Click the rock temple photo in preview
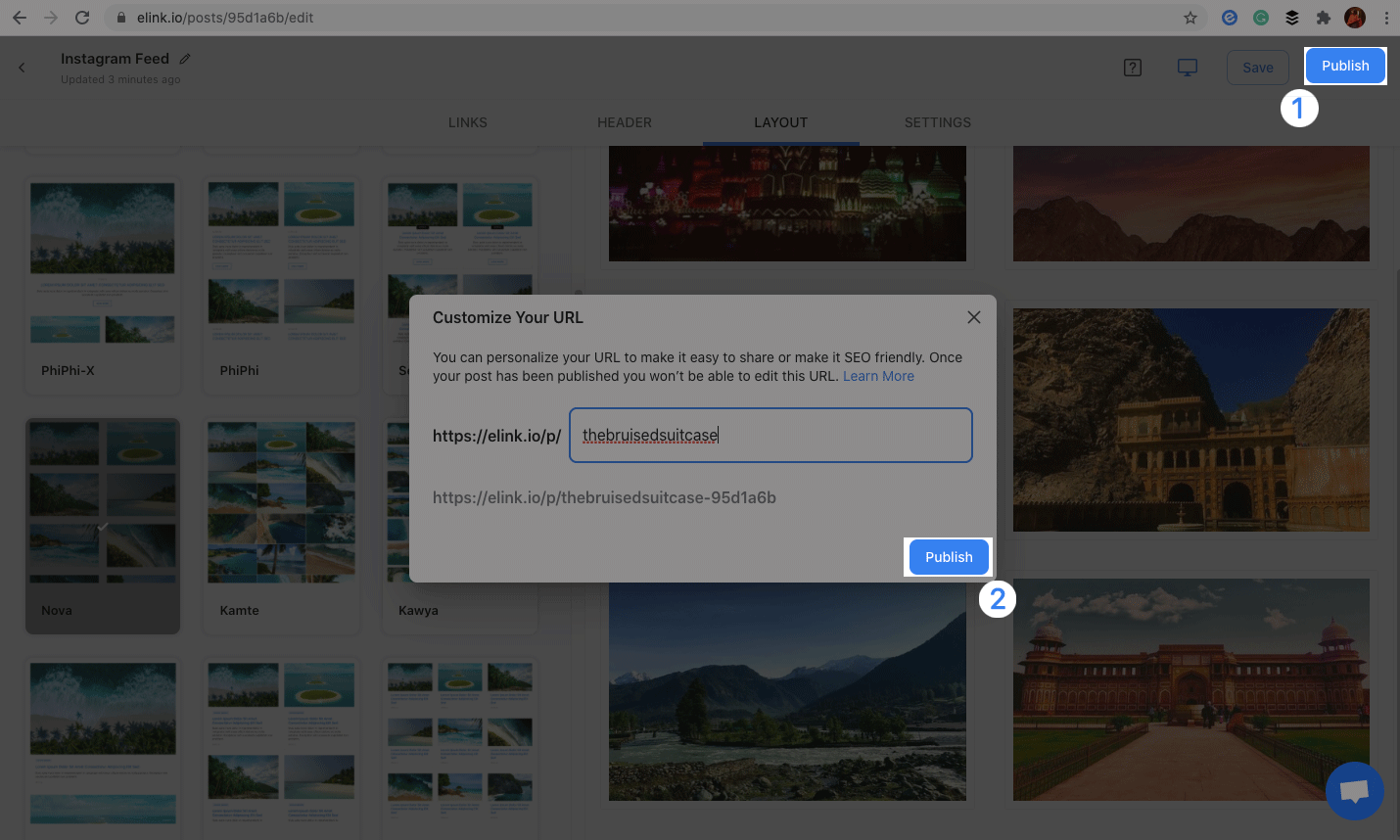This screenshot has height=840, width=1400. click(x=1191, y=420)
